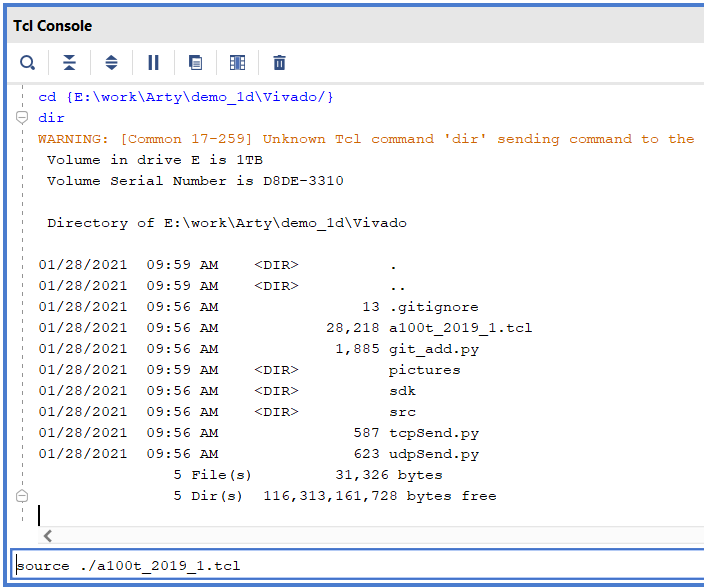Toggle column selection mode icon
The height and width of the screenshot is (588, 704).
[238, 62]
